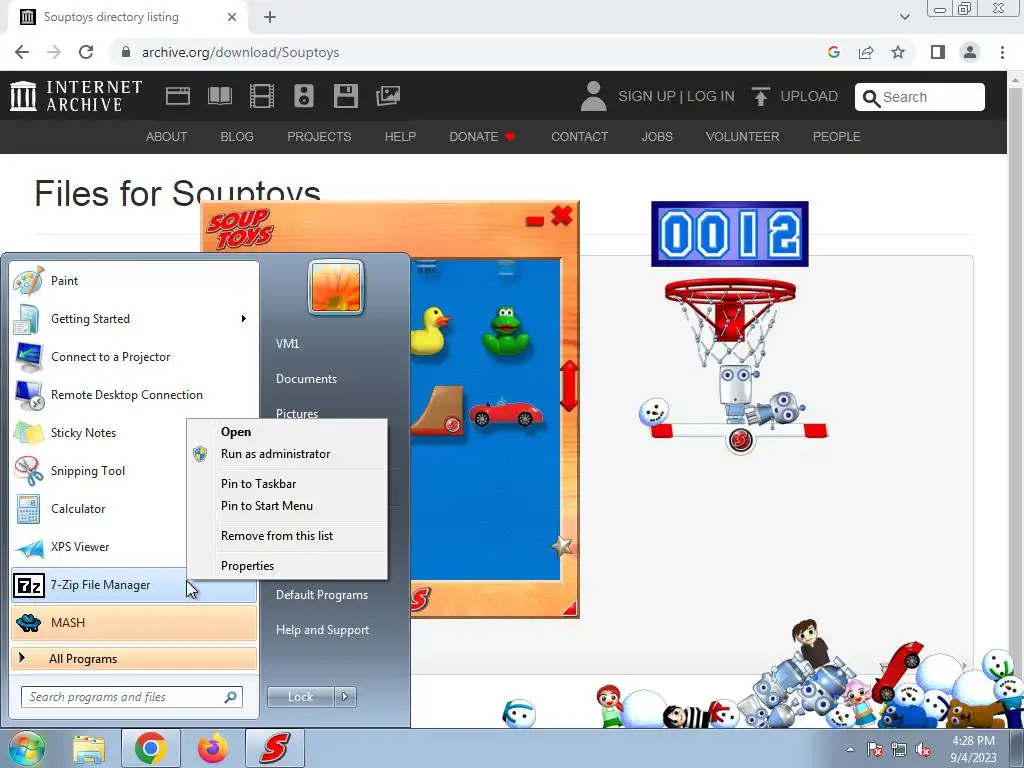Open Help and Support
The height and width of the screenshot is (768, 1024).
coord(323,630)
